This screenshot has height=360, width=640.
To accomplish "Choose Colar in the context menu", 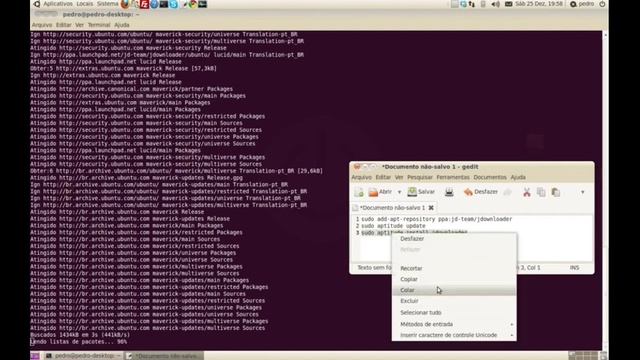I will 454,290.
